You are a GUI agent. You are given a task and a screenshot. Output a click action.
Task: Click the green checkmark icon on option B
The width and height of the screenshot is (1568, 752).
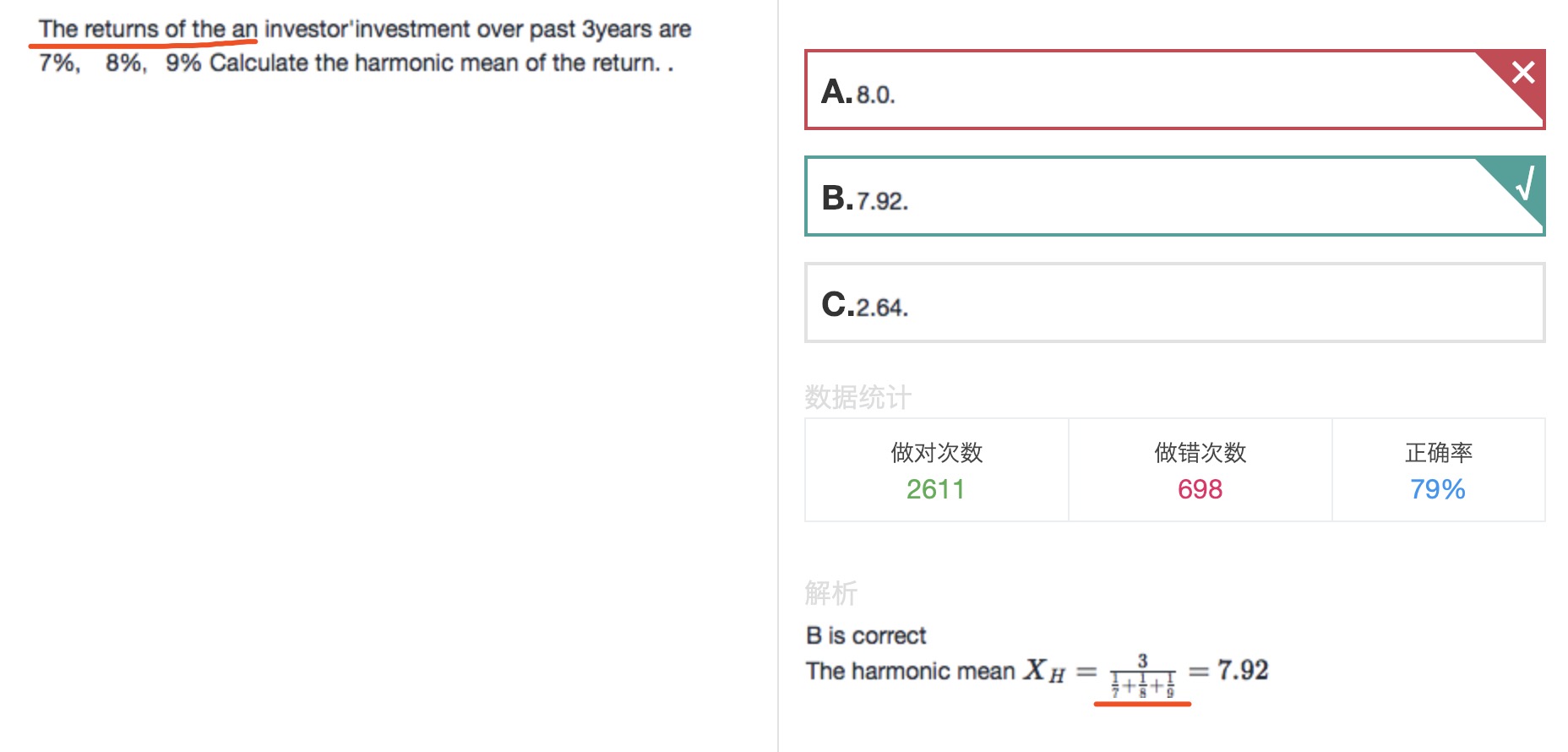pos(1525,181)
